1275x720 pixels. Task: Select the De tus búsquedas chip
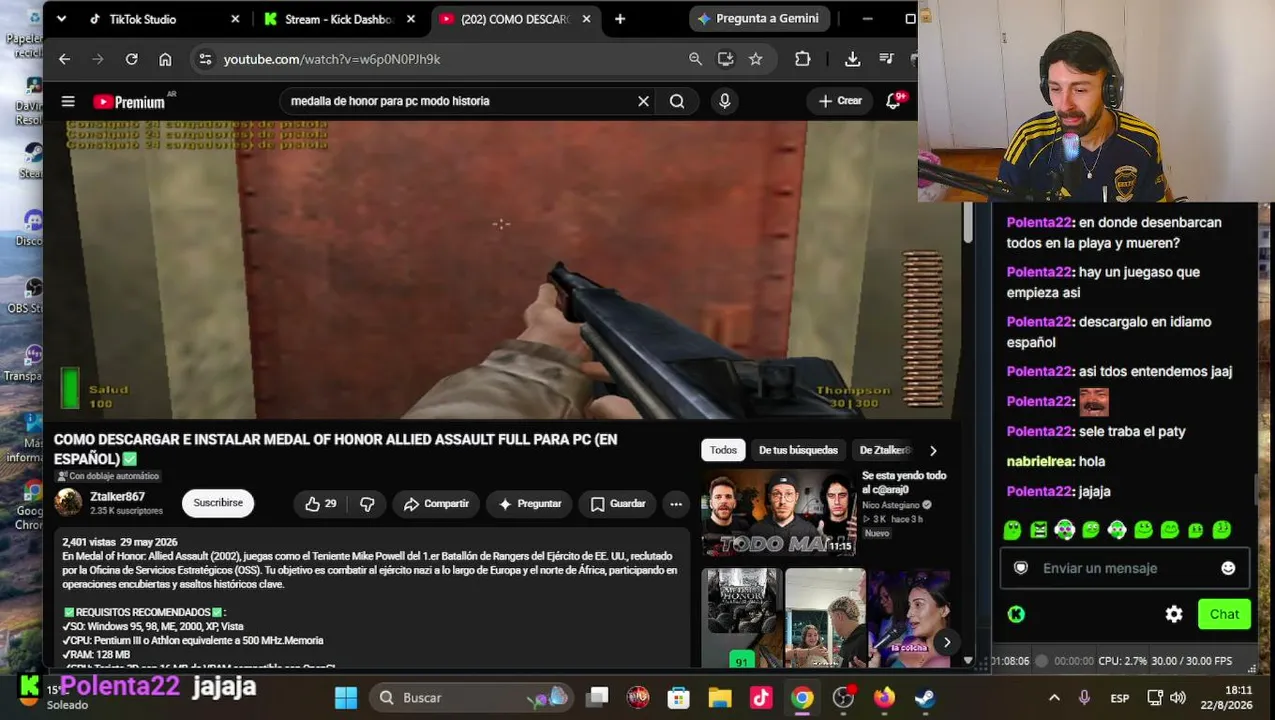tap(798, 450)
